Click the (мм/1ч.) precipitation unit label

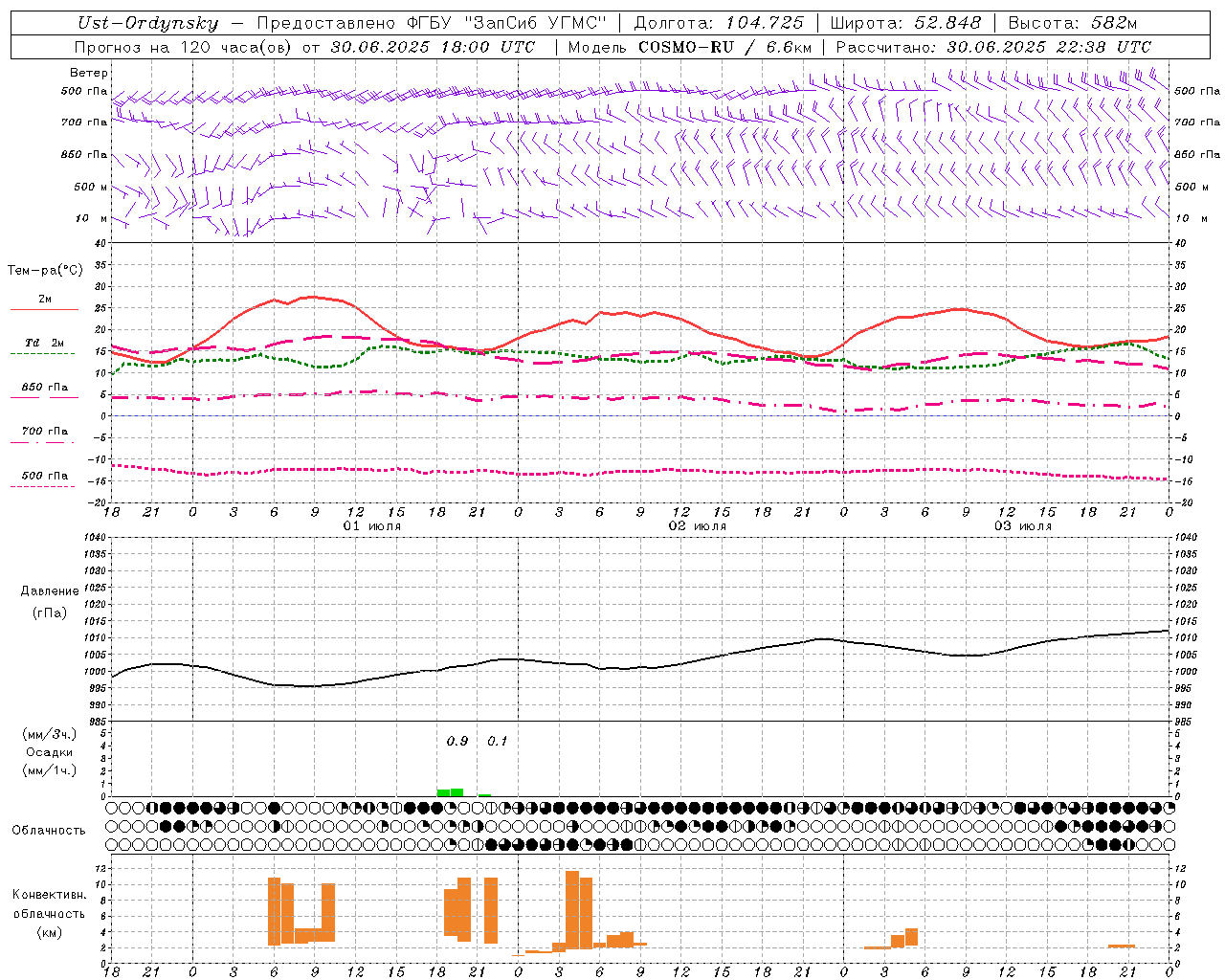(x=50, y=770)
